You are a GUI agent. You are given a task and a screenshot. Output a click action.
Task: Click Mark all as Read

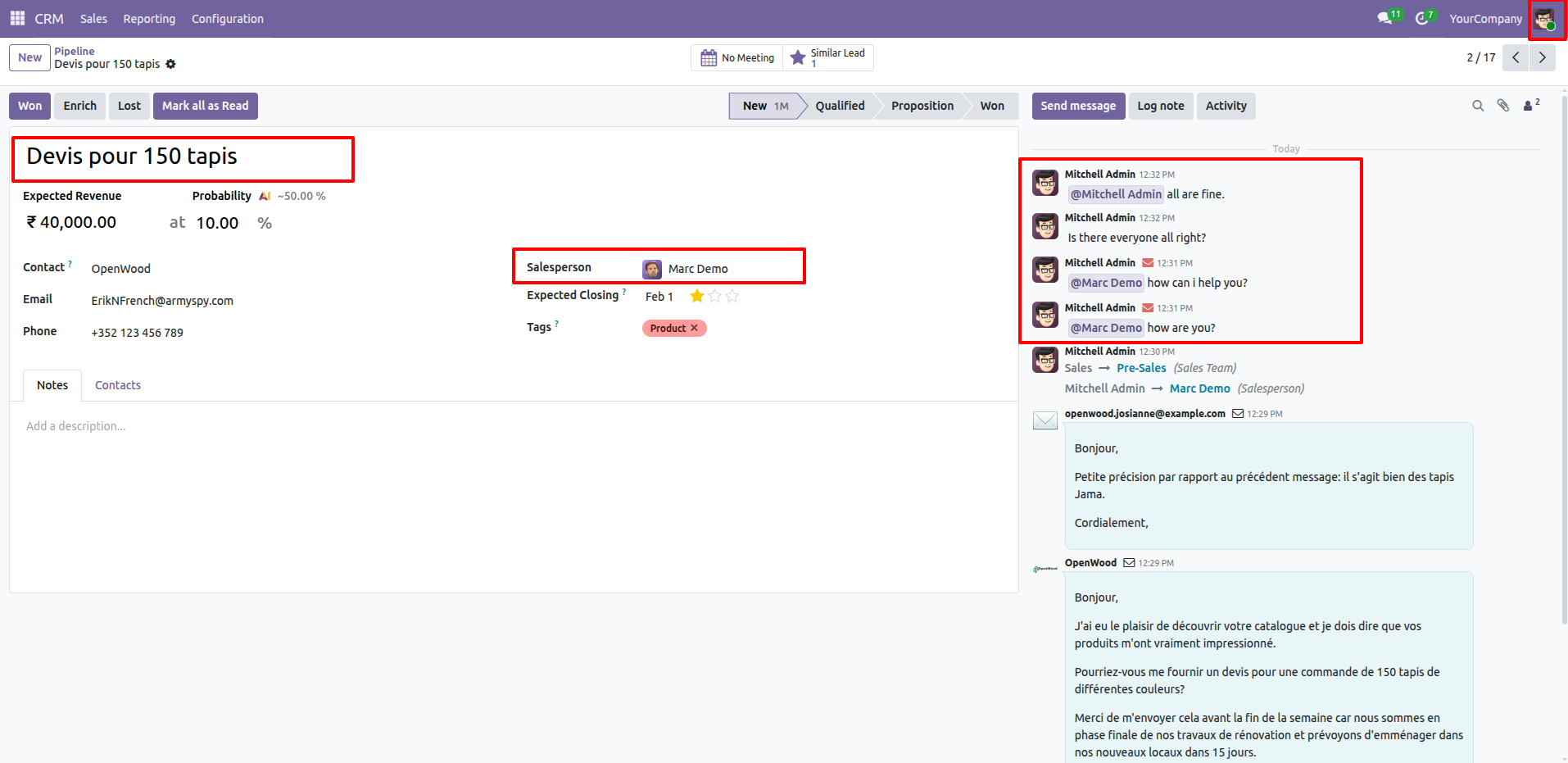pyautogui.click(x=206, y=106)
